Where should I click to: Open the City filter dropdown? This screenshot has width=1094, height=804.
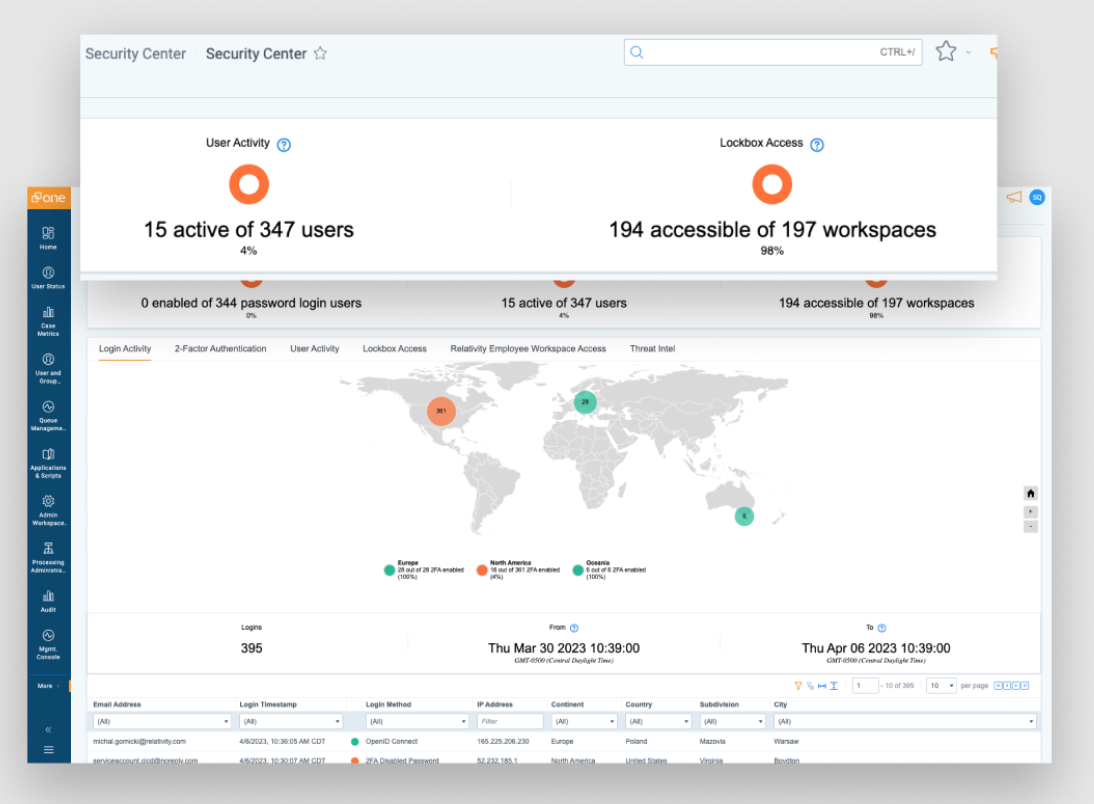(x=905, y=722)
